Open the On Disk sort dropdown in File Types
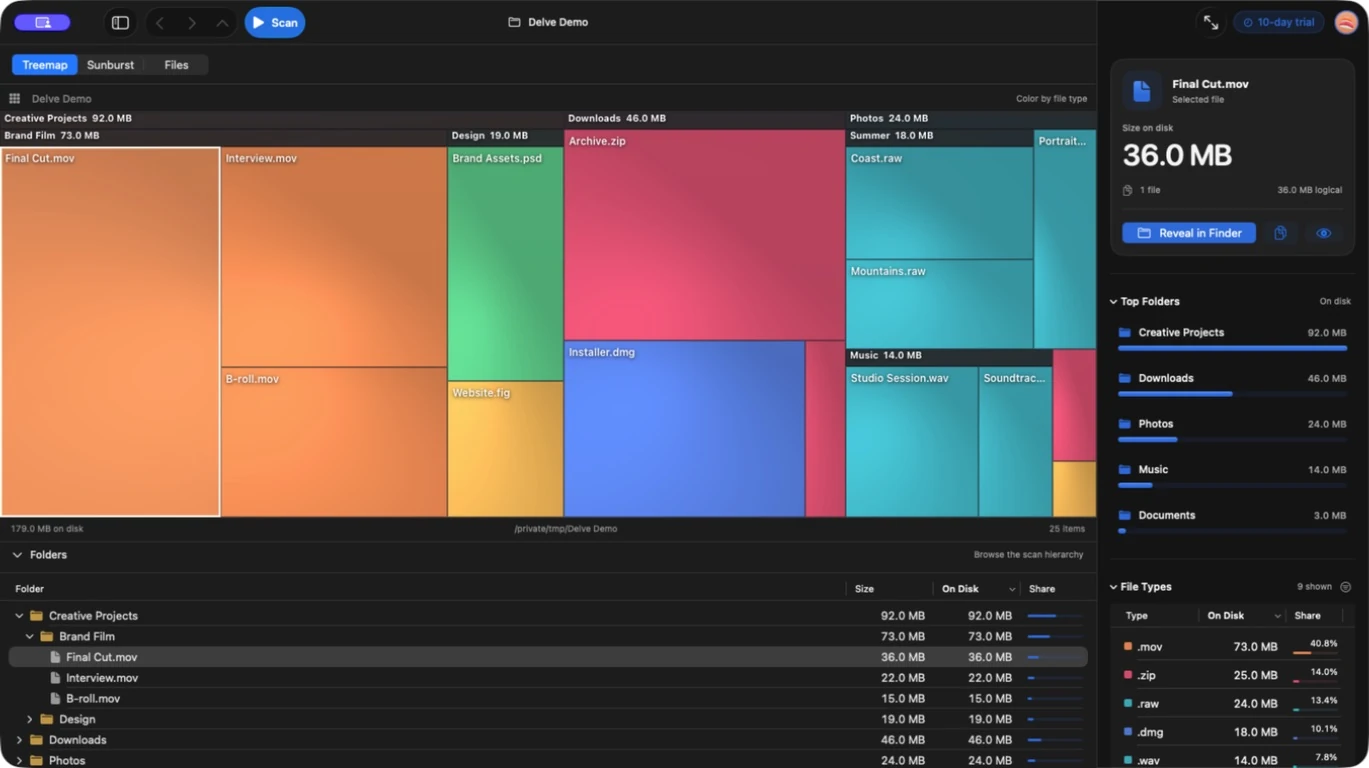Screen dimensions: 1369x768 (x=1277, y=616)
